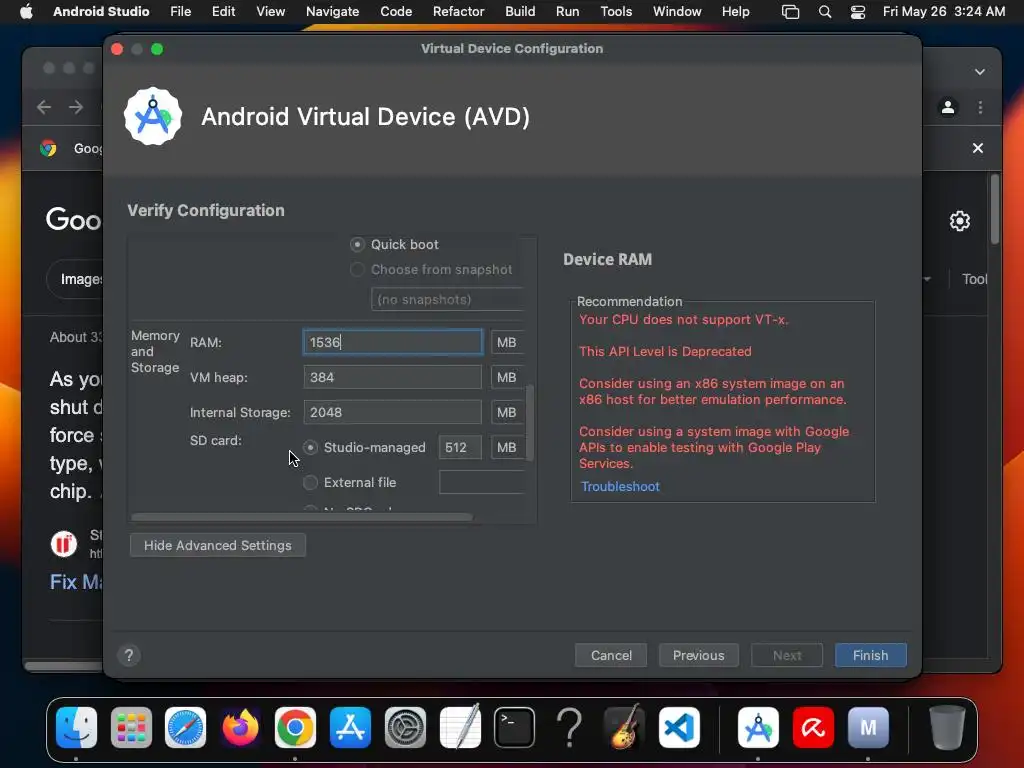Open the Code menu
Screen dimensions: 1024x768
[x=396, y=12]
